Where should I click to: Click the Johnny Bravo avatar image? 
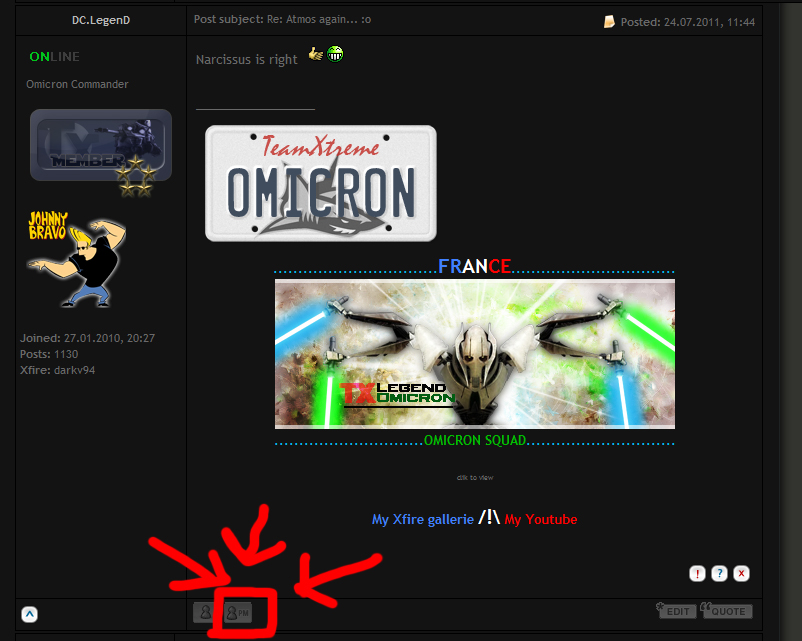pos(77,259)
